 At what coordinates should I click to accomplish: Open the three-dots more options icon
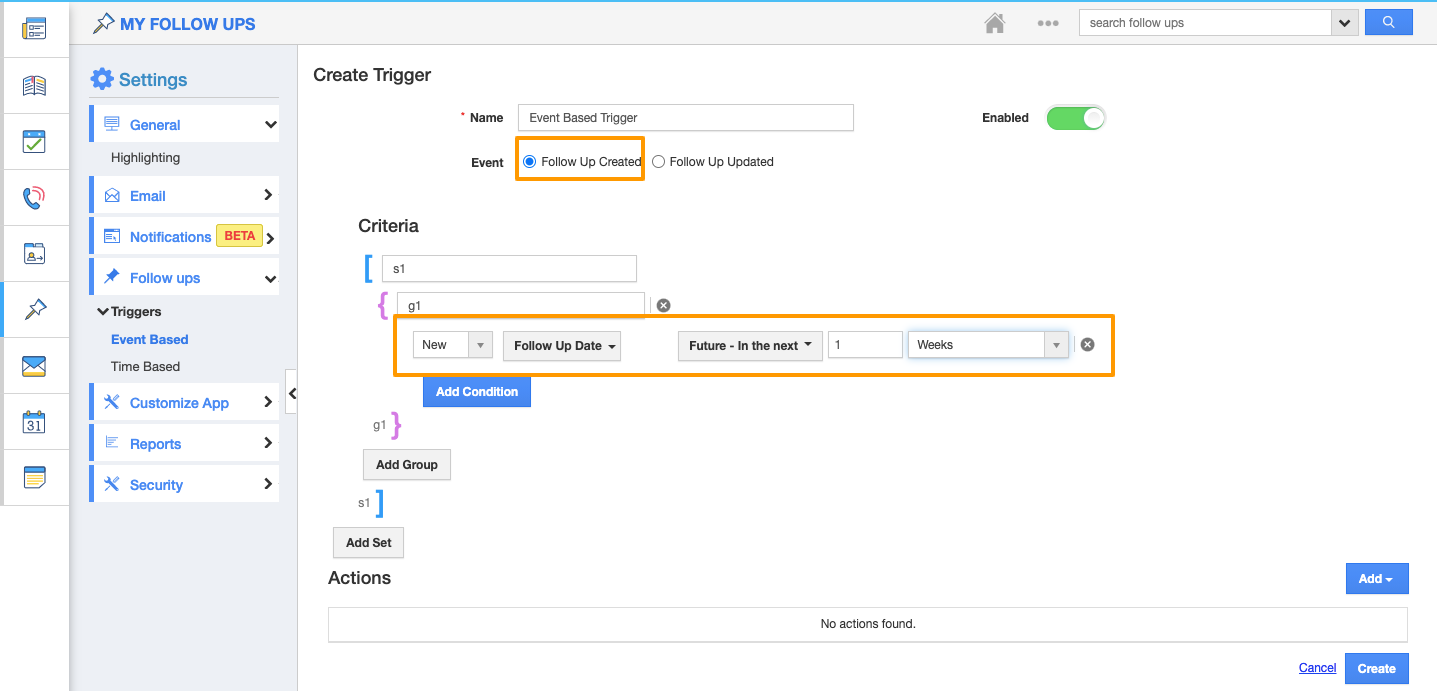[1048, 23]
